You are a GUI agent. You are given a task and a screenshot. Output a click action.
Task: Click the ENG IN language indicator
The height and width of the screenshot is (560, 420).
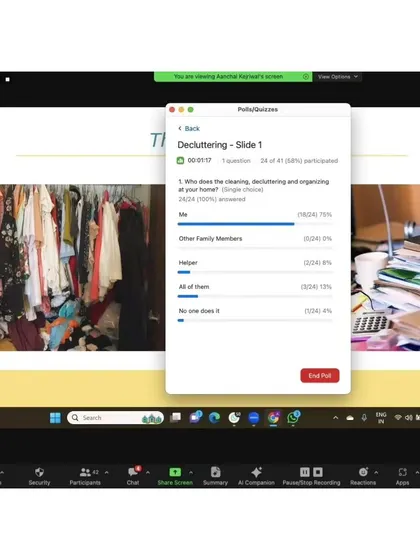tap(381, 418)
